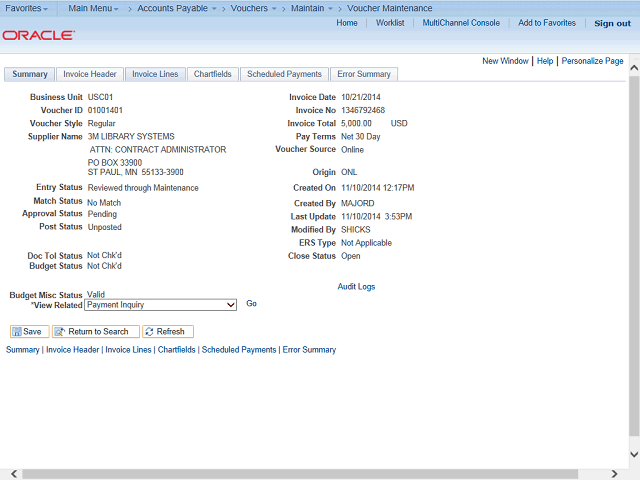Screen dimensions: 640x480
Task: Open New Window link
Action: point(505,61)
